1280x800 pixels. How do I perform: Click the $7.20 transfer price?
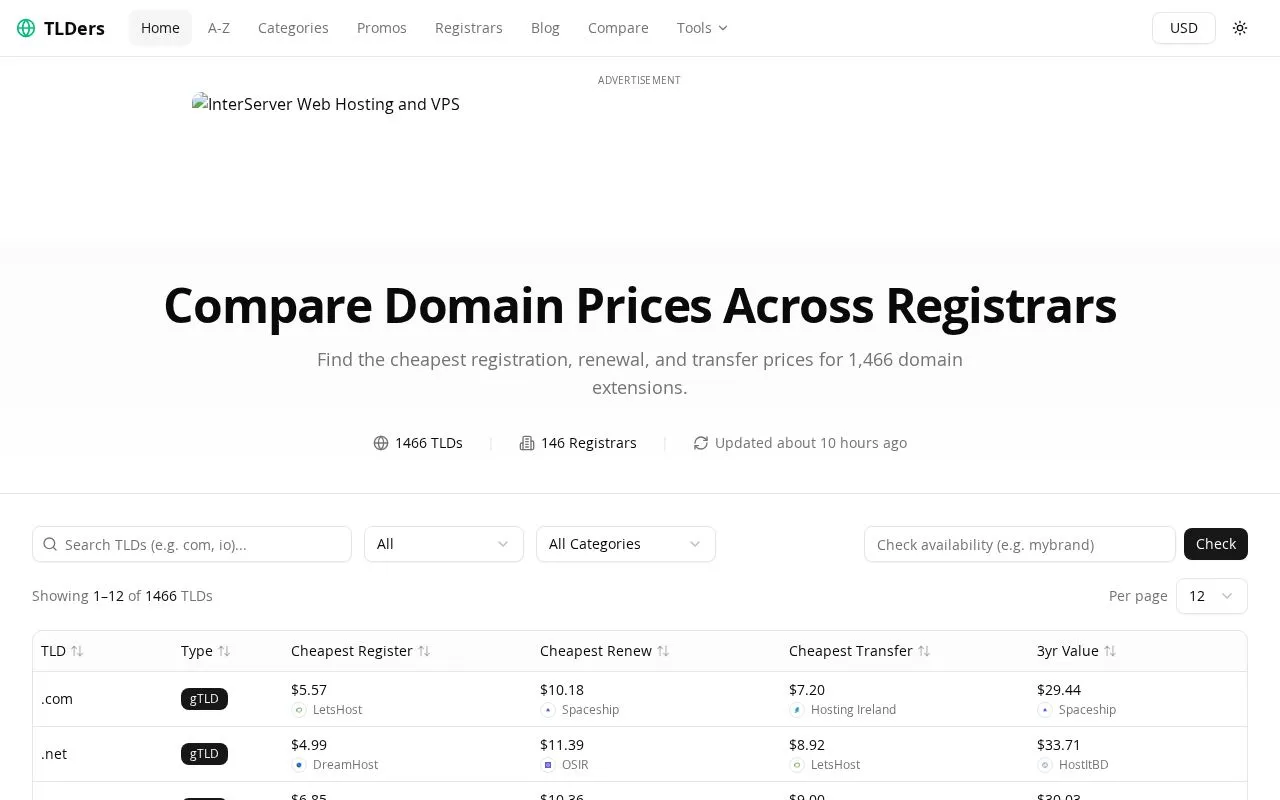point(807,690)
